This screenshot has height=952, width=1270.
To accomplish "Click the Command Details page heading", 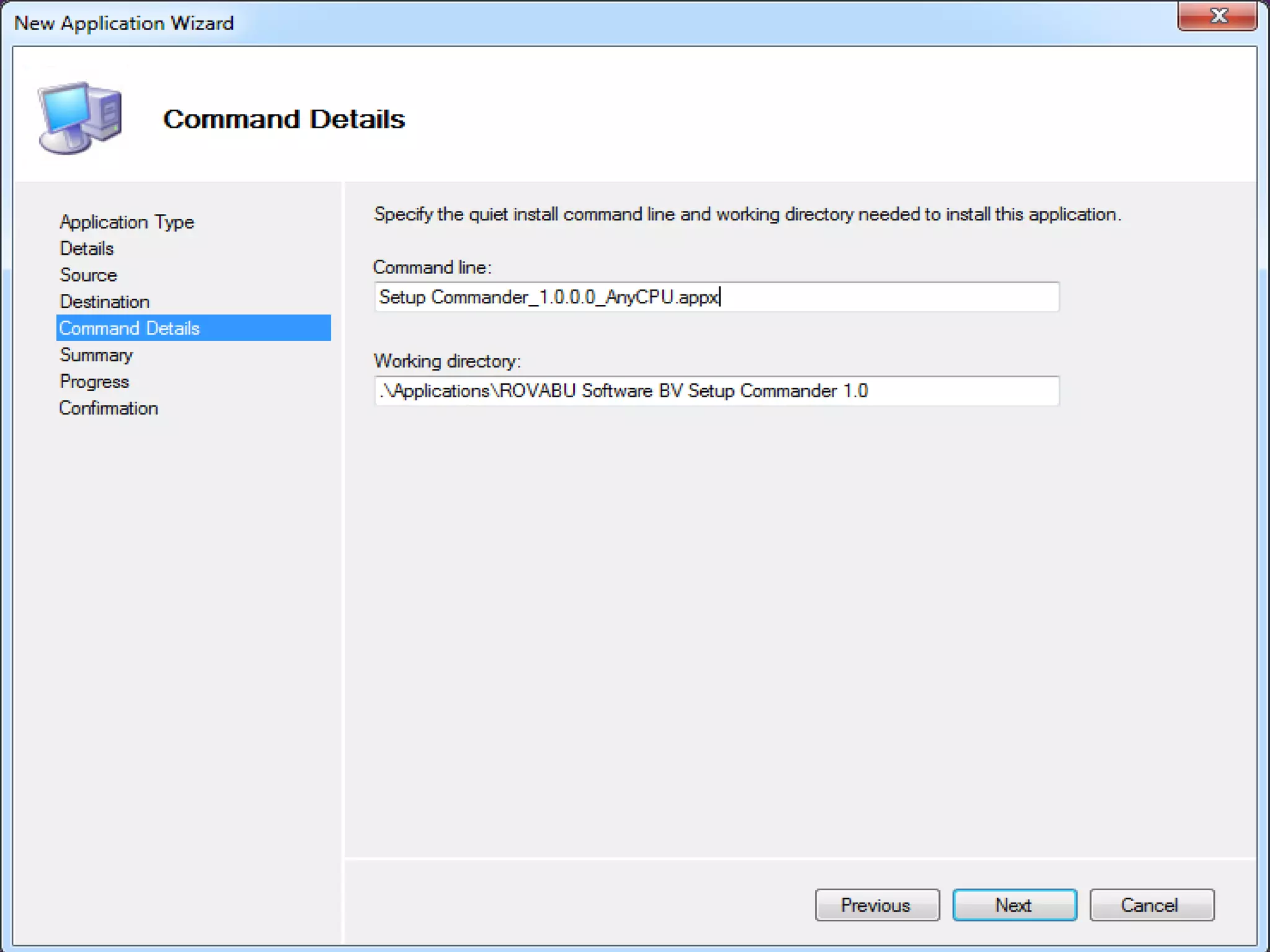I will 284,119.
